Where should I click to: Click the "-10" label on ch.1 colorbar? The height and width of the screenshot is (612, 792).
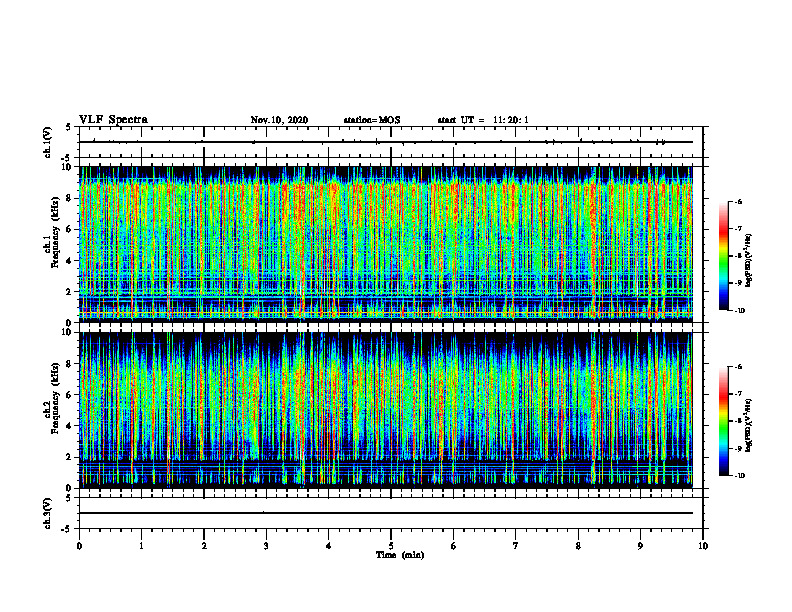pos(739,311)
